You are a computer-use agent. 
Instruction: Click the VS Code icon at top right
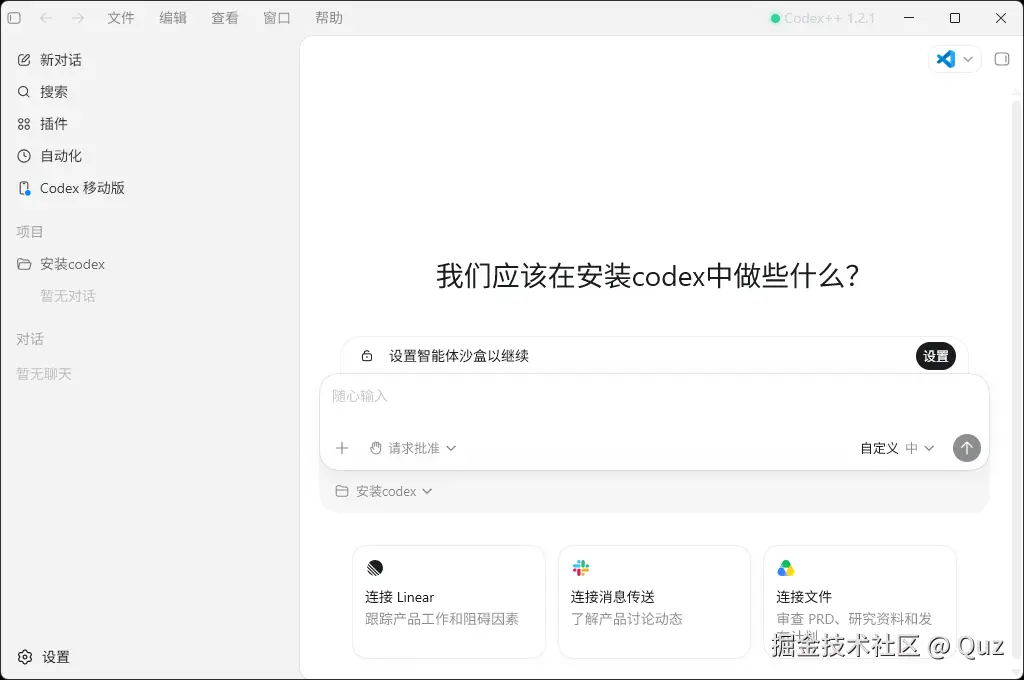pyautogui.click(x=946, y=59)
